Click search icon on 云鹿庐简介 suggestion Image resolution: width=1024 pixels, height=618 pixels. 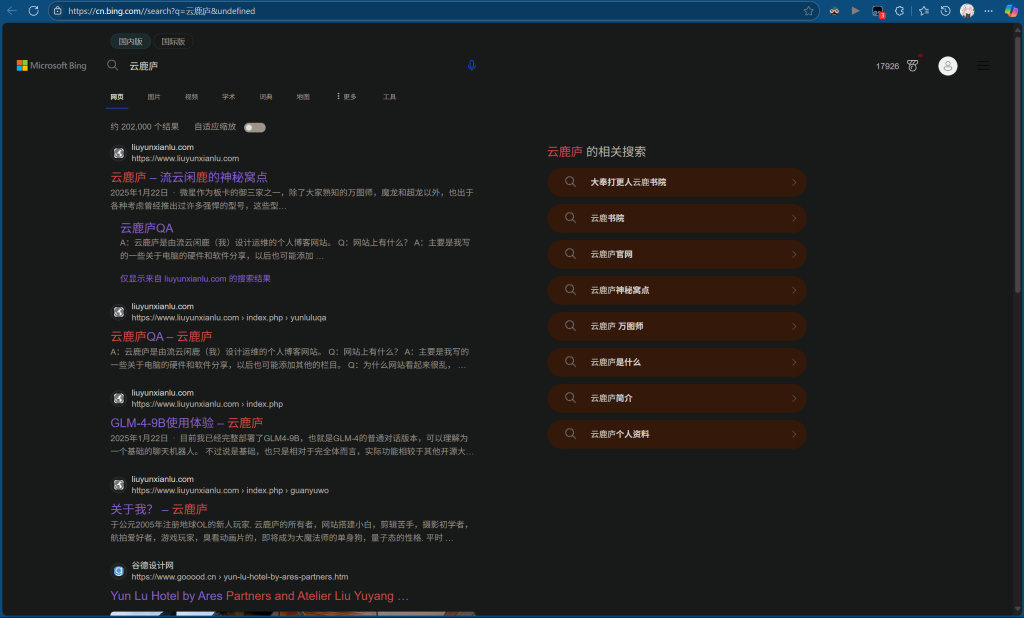(x=570, y=397)
